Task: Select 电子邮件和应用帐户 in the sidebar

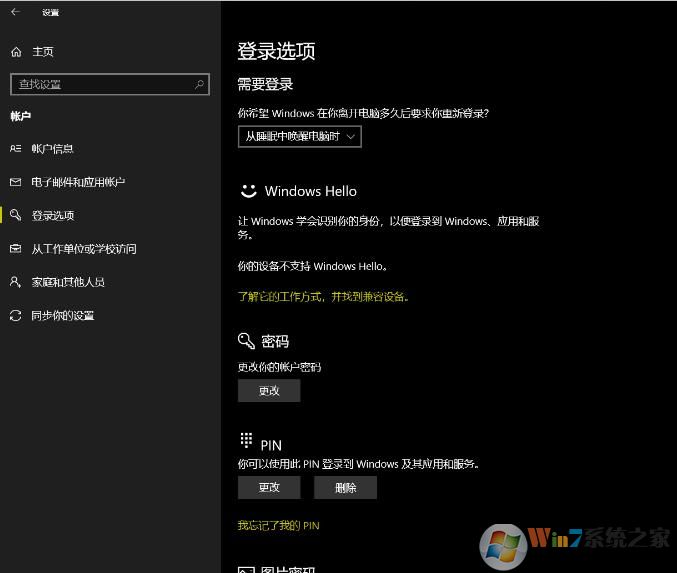Action: pyautogui.click(x=78, y=182)
